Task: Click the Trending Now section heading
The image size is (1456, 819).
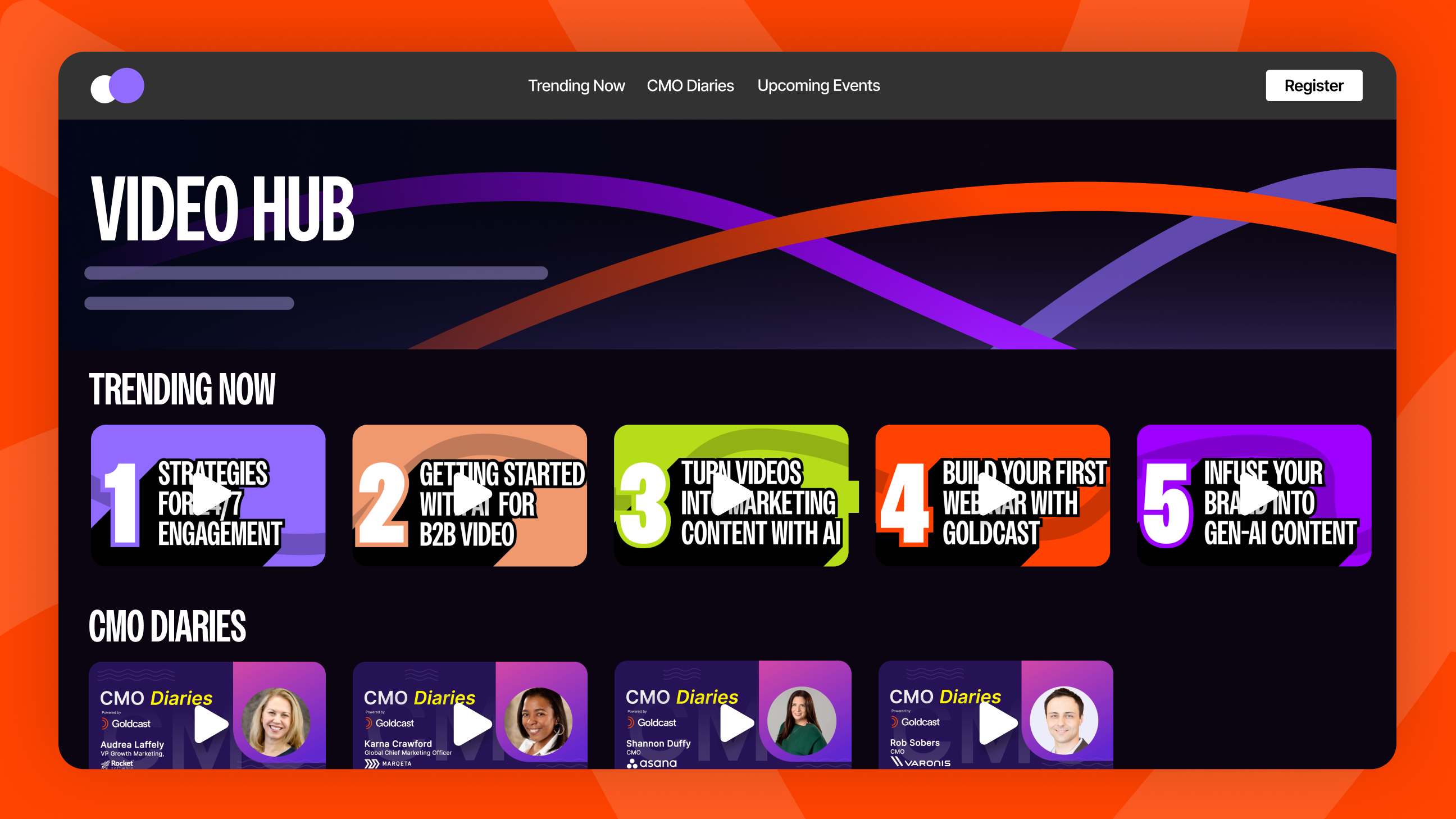Action: pyautogui.click(x=182, y=389)
